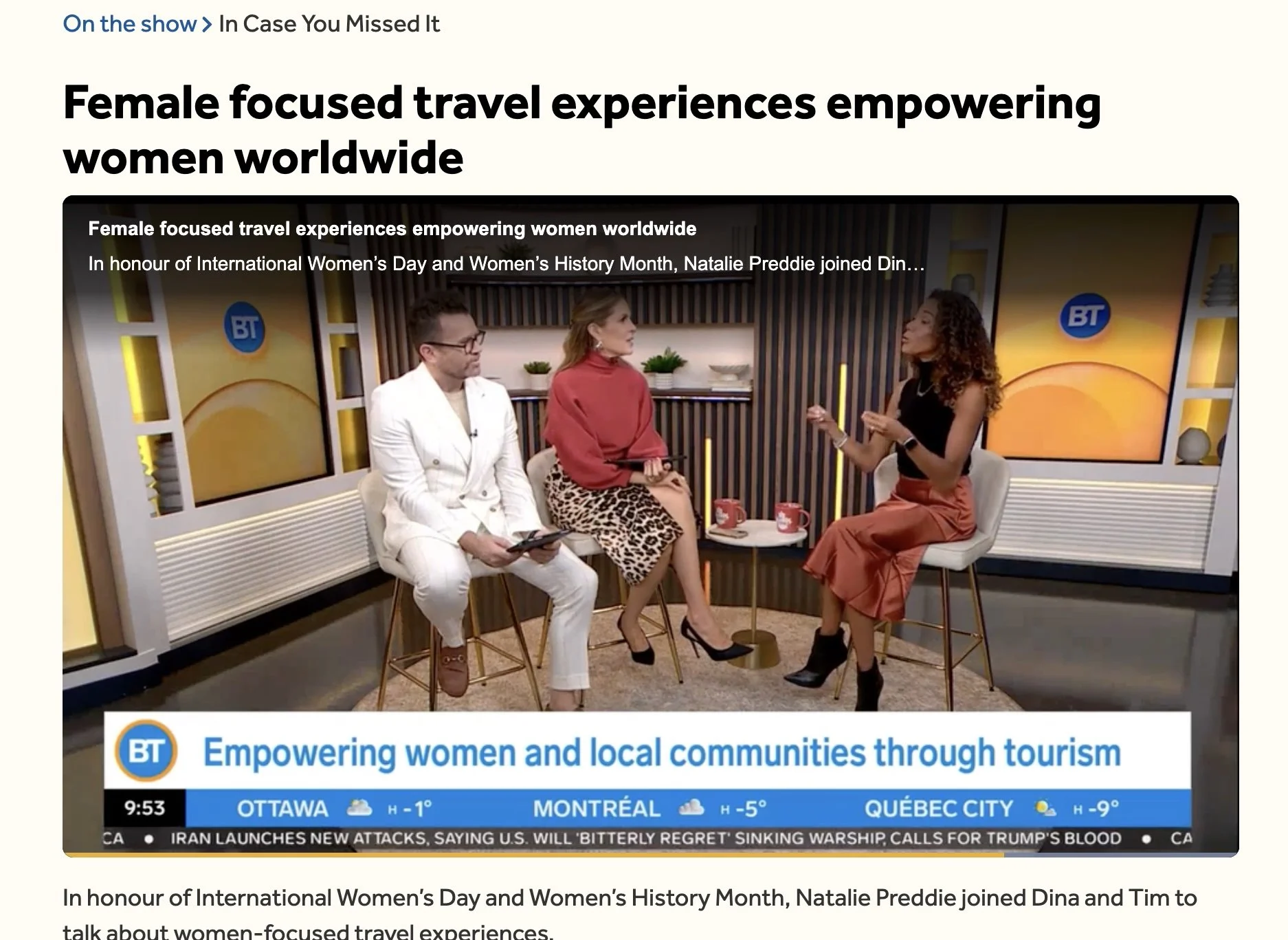Click the banner text 'Empowering women and local communities'

coord(661,752)
